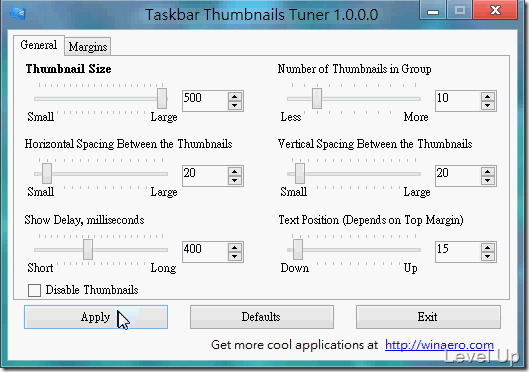Increase Text Position with up arrow

[488, 247]
